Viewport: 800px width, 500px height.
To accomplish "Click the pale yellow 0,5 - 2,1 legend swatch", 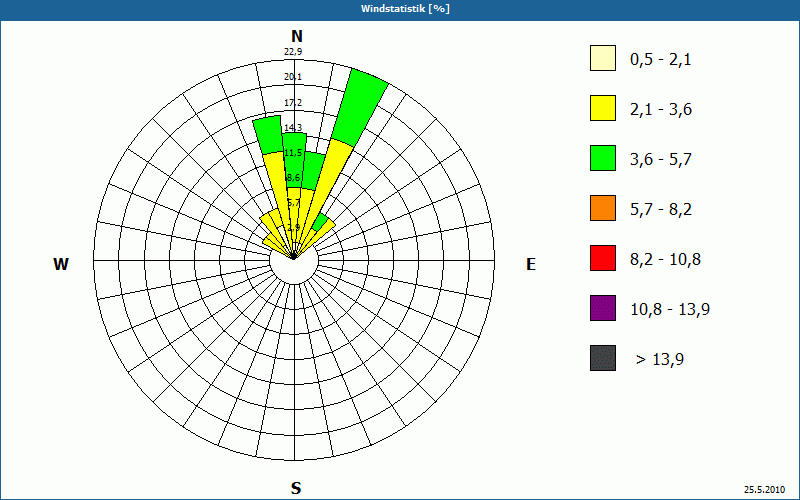I will pos(603,58).
